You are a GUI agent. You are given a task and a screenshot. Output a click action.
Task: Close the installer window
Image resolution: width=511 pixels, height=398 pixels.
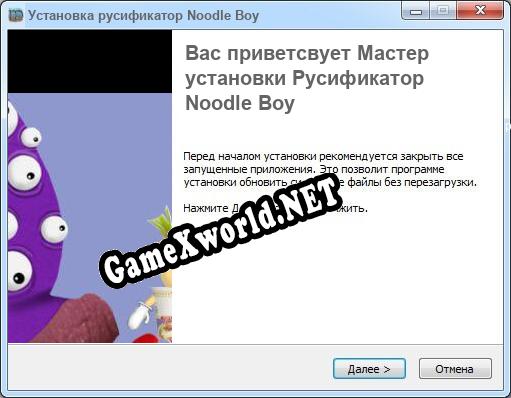coord(480,10)
